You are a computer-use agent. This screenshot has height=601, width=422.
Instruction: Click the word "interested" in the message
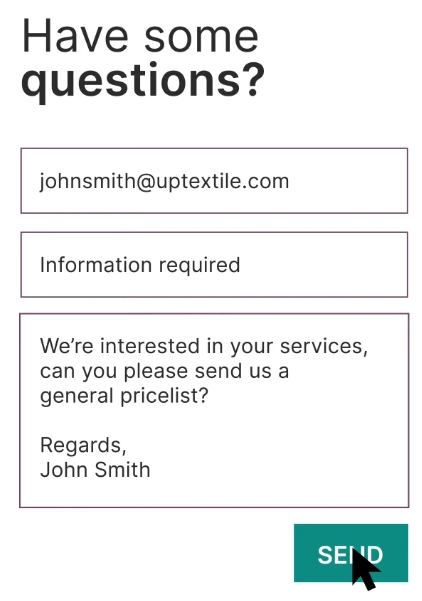[x=150, y=346]
